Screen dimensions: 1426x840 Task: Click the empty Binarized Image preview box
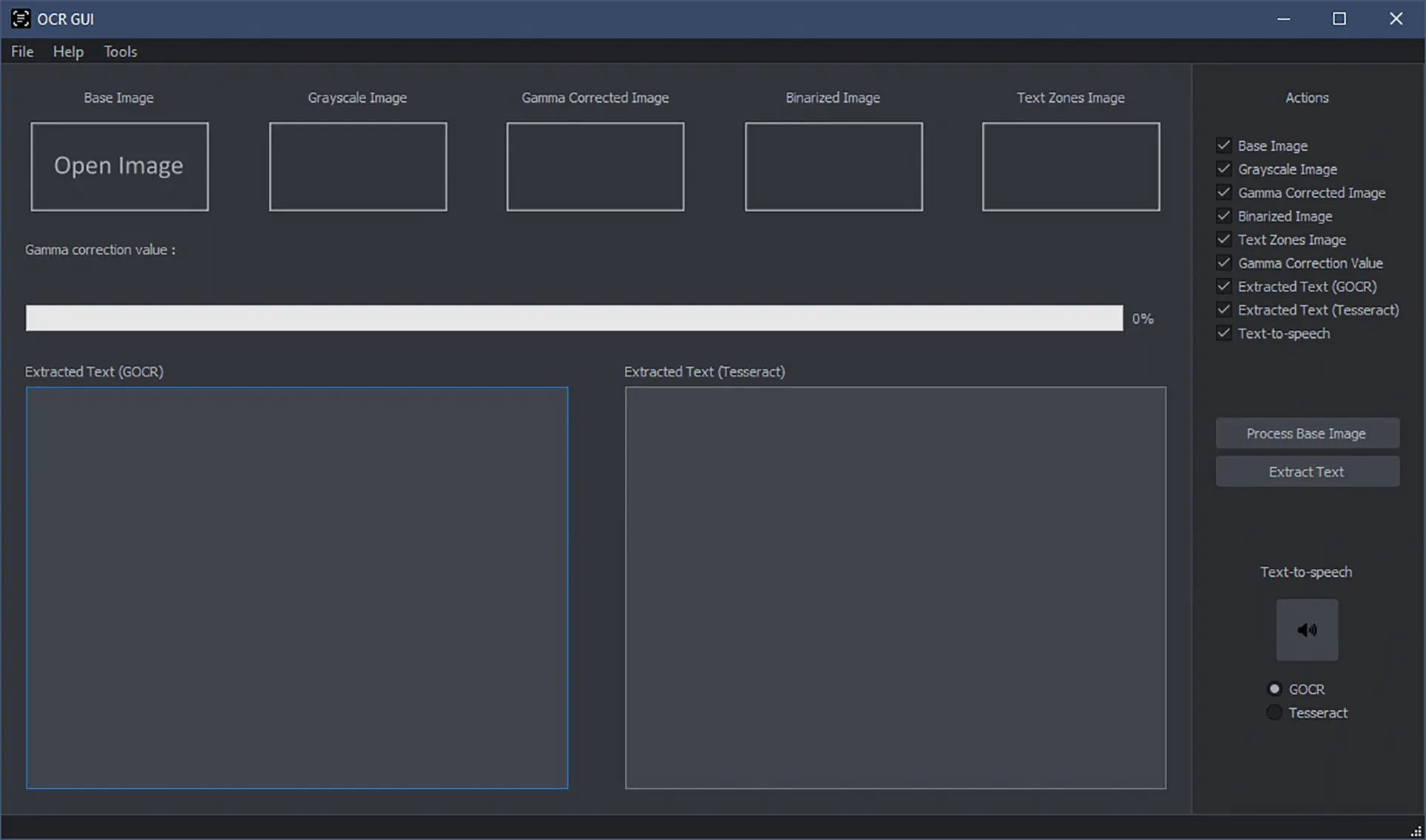[834, 166]
